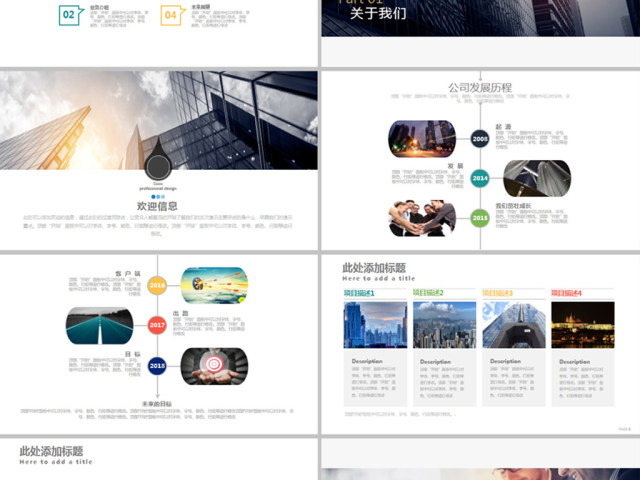Click the hands holding target image

214,366
